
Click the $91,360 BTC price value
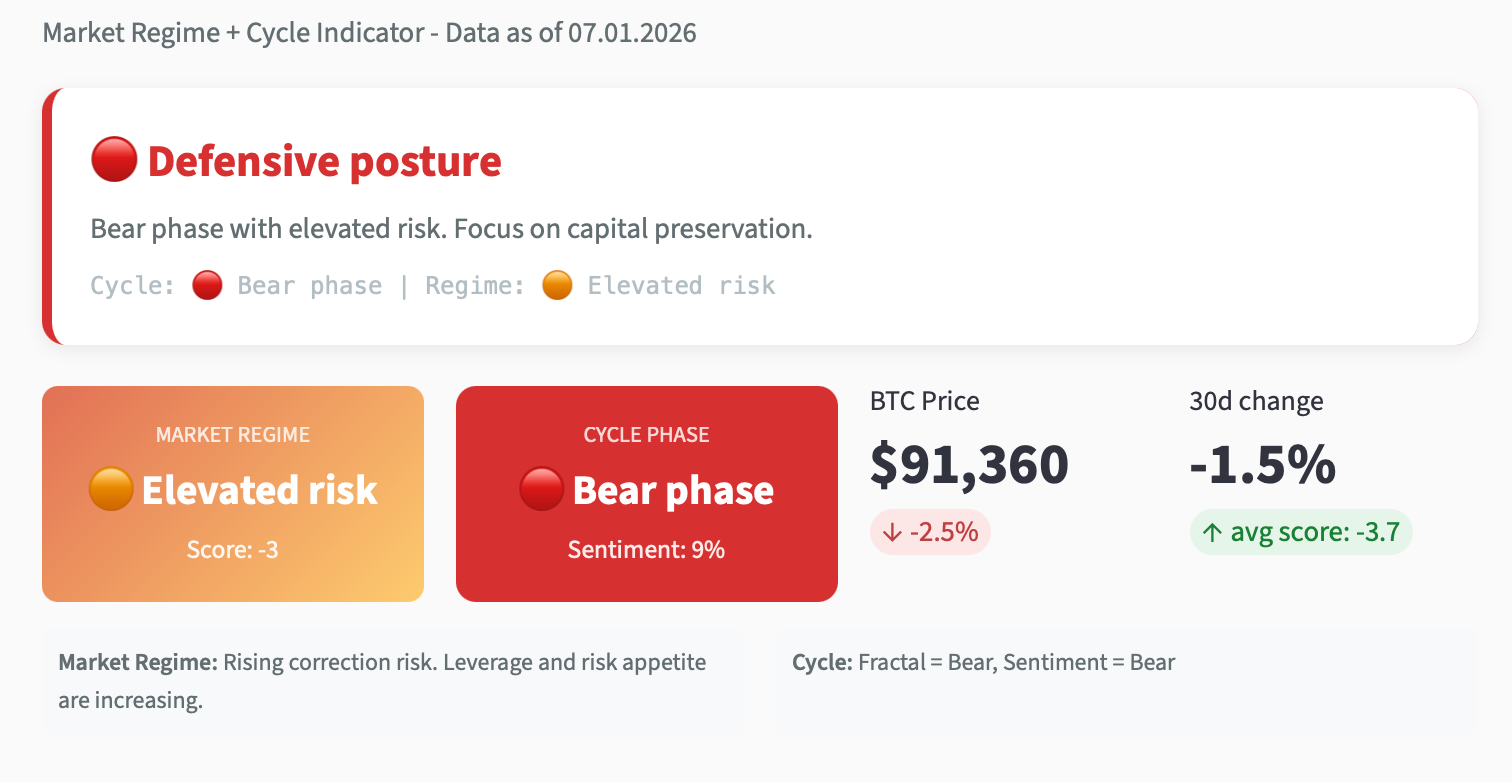tap(969, 464)
